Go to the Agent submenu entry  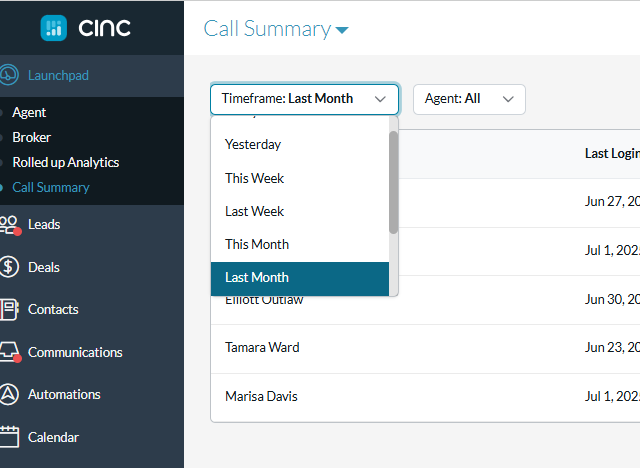pyautogui.click(x=29, y=112)
